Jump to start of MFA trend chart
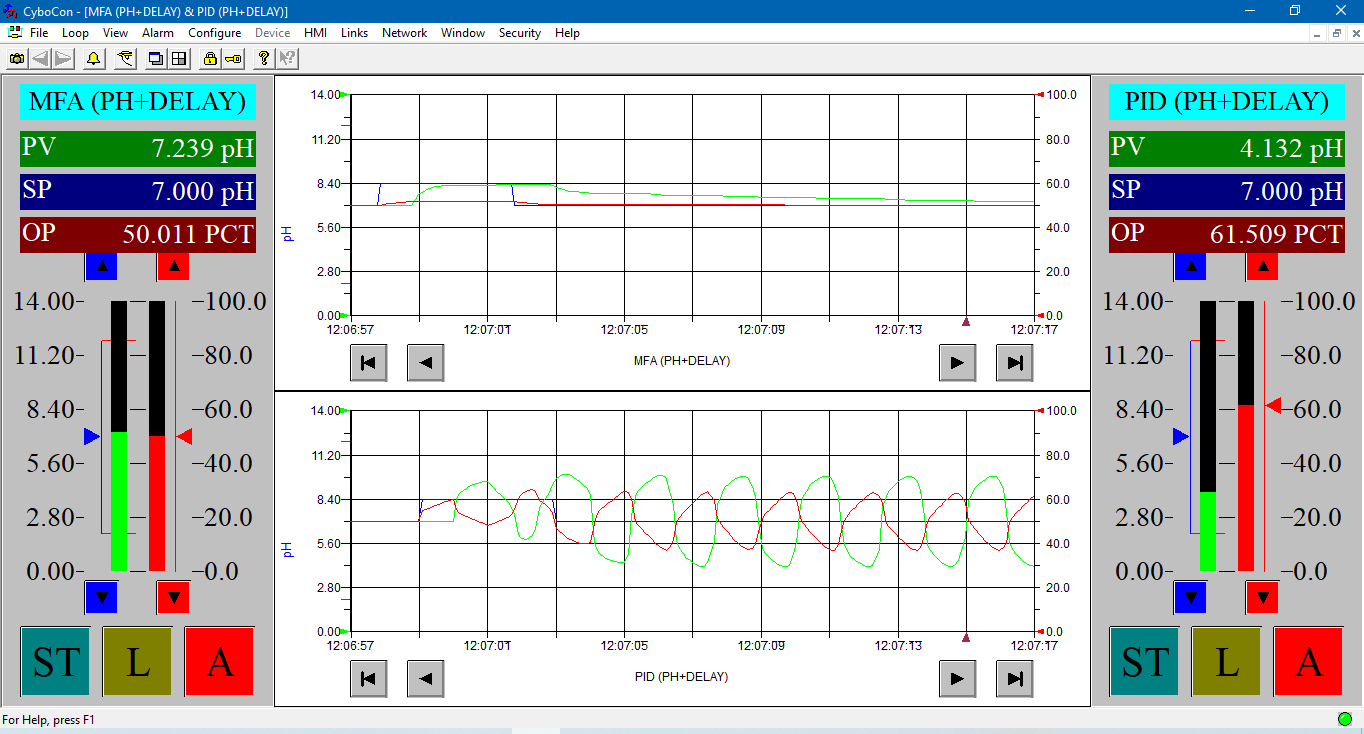 (368, 362)
